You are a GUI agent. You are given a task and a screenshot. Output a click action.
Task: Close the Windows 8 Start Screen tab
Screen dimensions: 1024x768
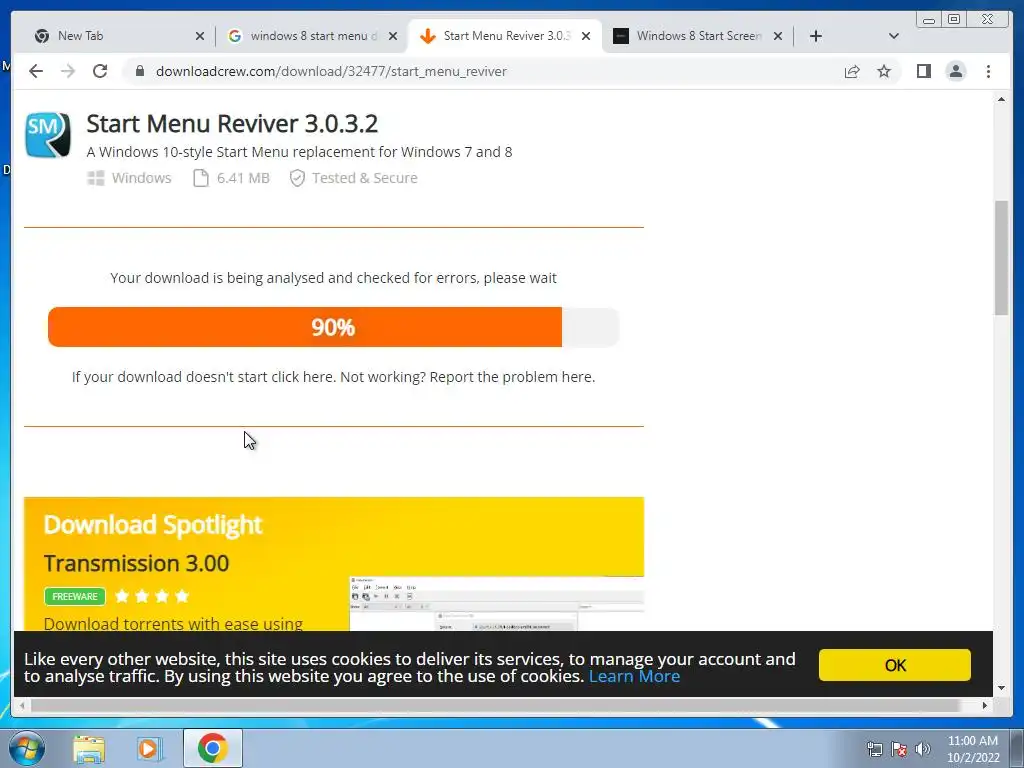click(x=778, y=36)
